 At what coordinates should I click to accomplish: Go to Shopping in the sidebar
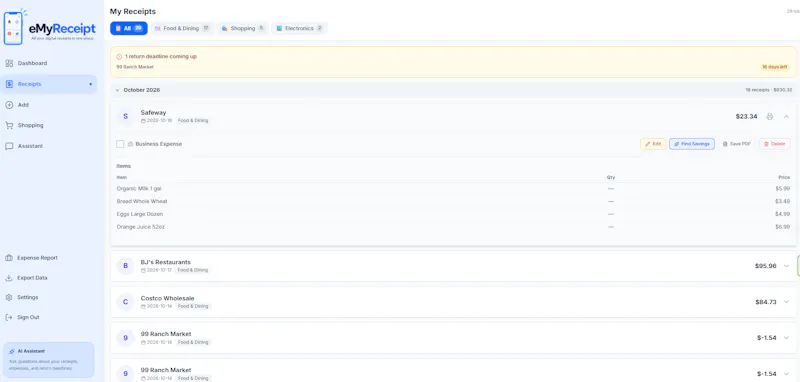(49, 125)
